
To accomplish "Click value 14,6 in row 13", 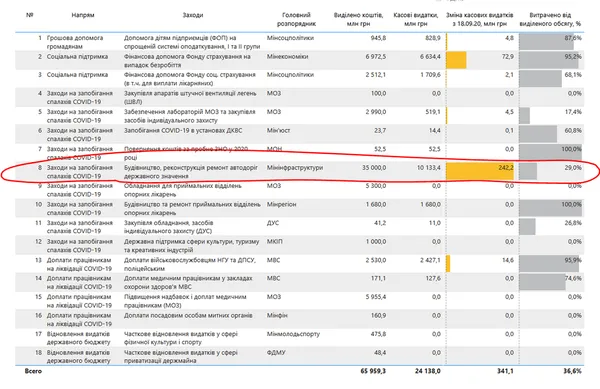I will tap(507, 260).
